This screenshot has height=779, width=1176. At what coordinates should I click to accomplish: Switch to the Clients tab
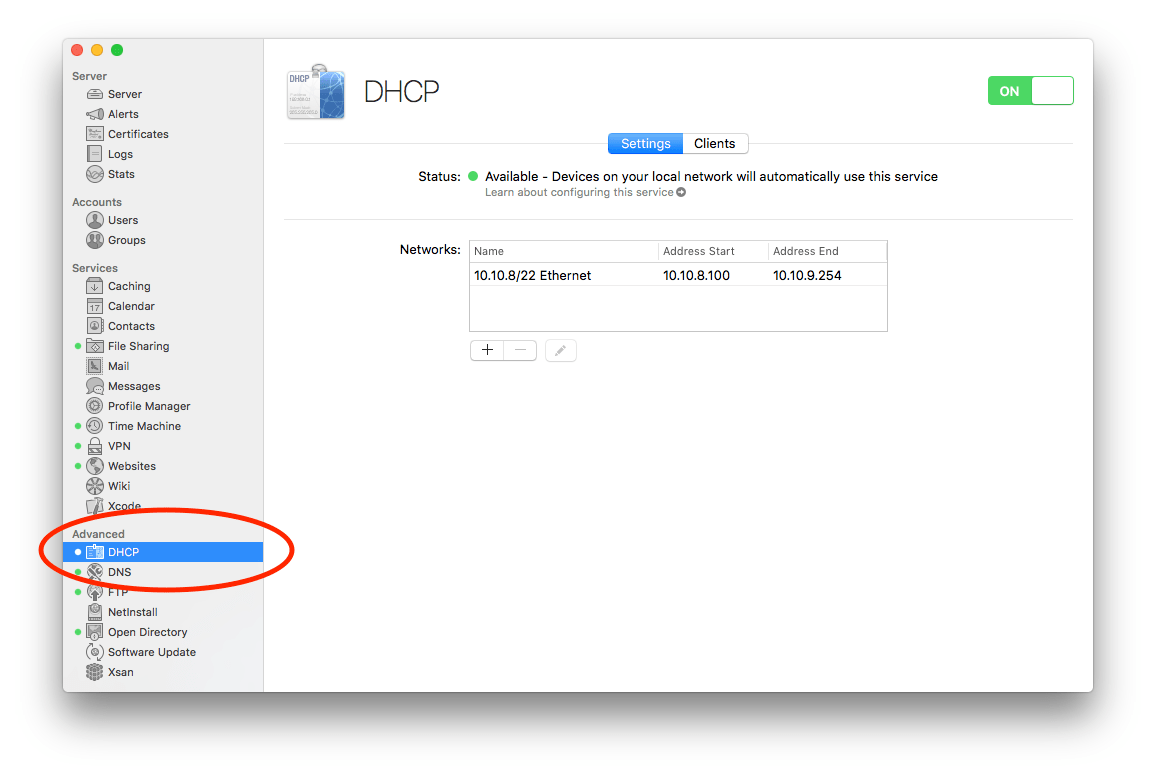pyautogui.click(x=714, y=143)
